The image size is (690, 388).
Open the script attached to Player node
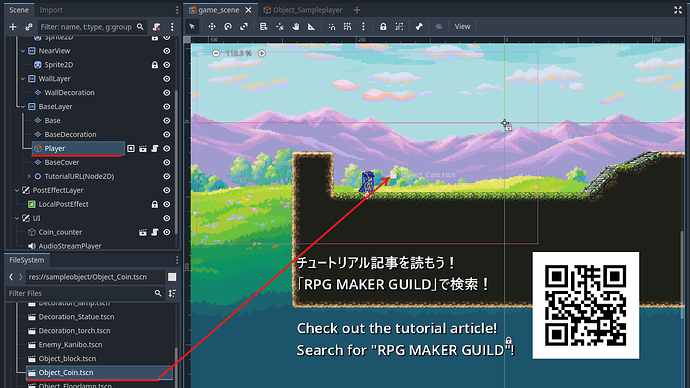[154, 149]
